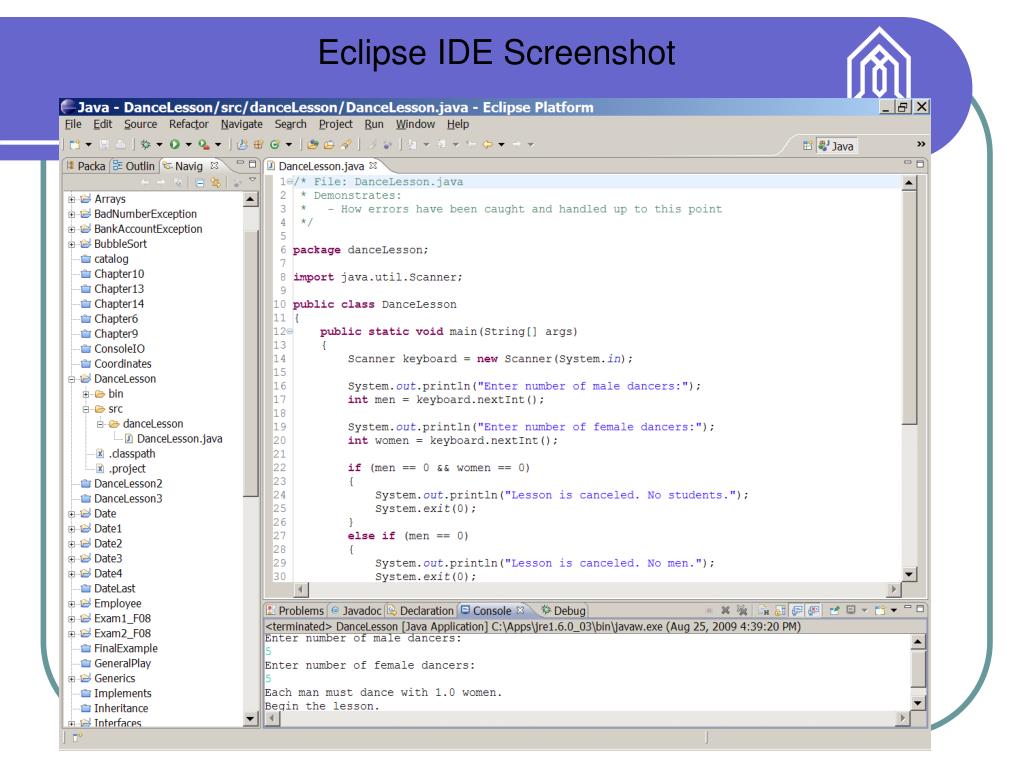The image size is (1024, 768).
Task: Open the File menu
Action: click(x=73, y=124)
